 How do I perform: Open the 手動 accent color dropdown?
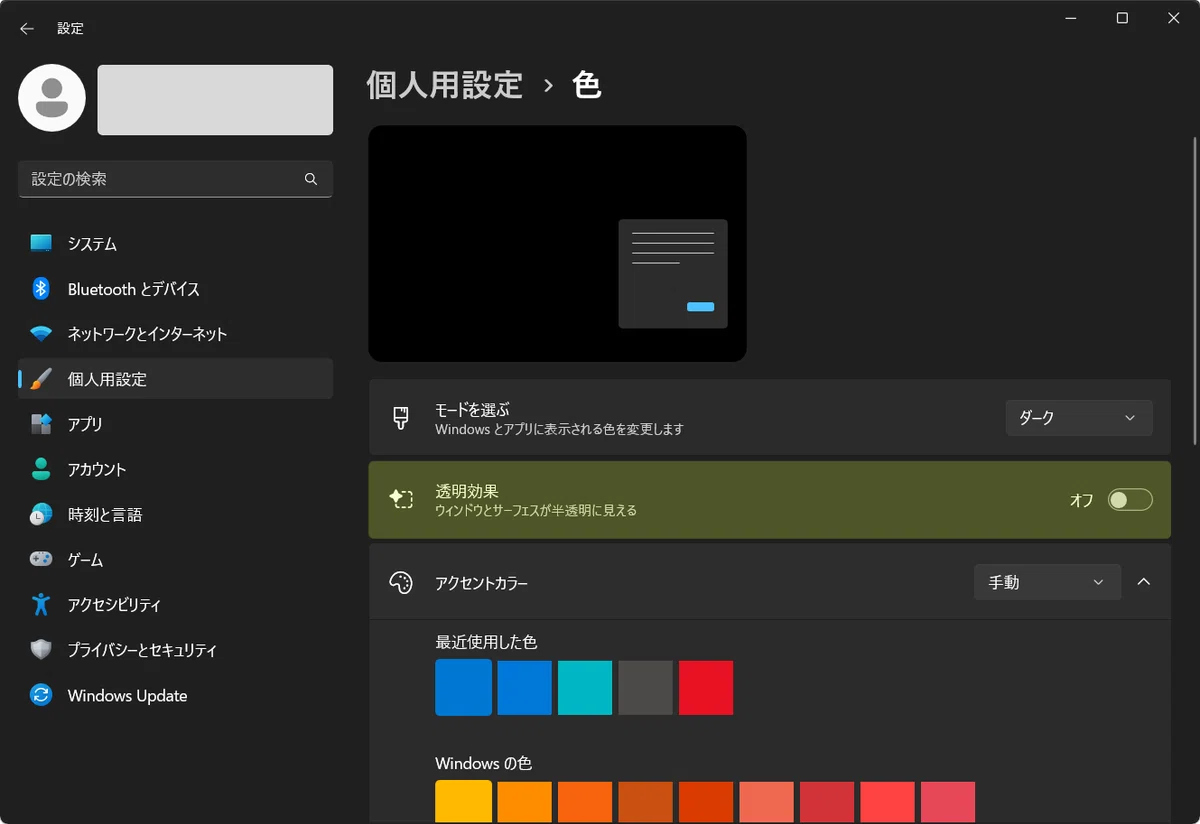[x=1047, y=582]
